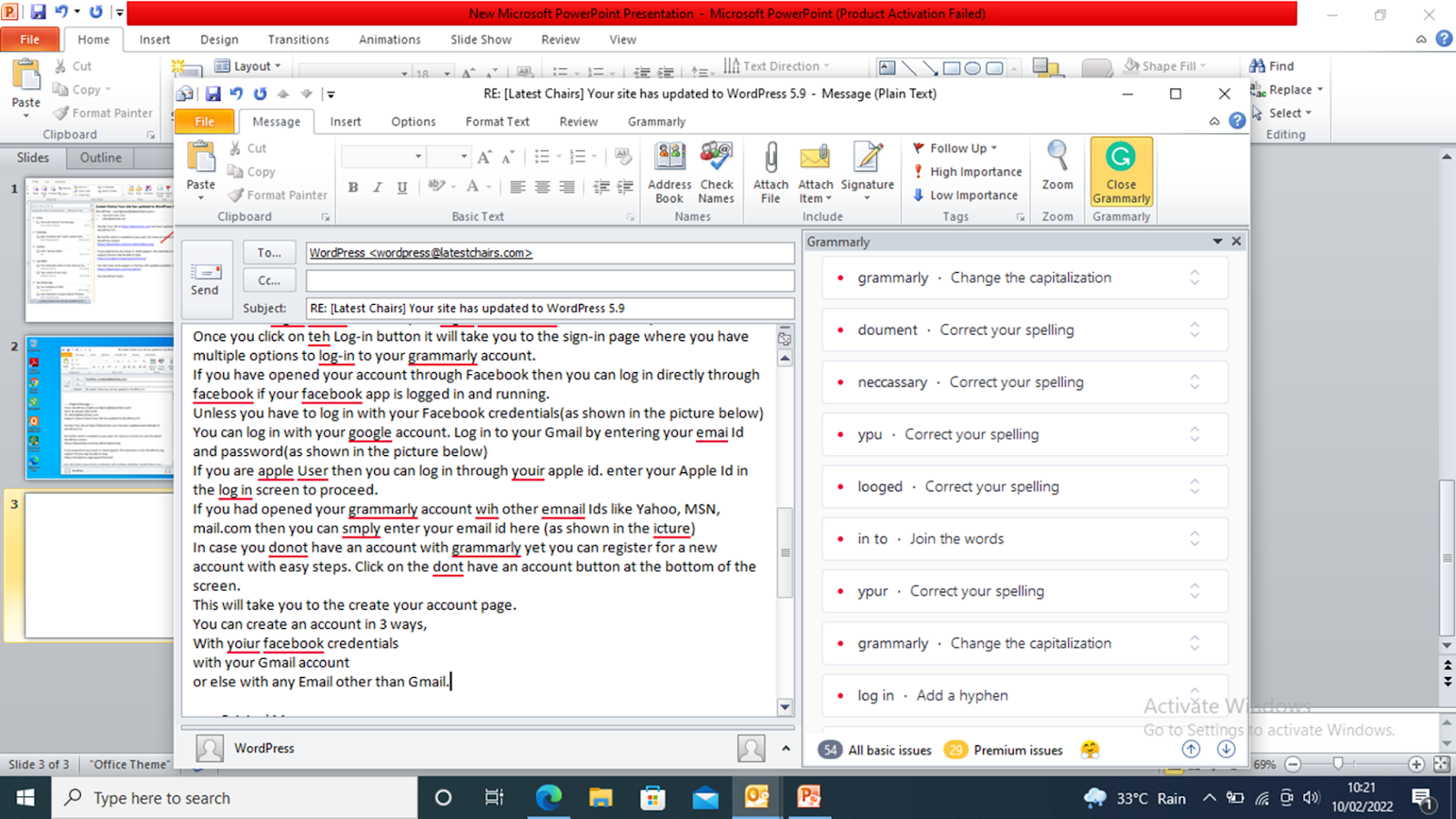The width and height of the screenshot is (1456, 819).
Task: Switch to Outlook on the taskbar
Action: (x=757, y=798)
